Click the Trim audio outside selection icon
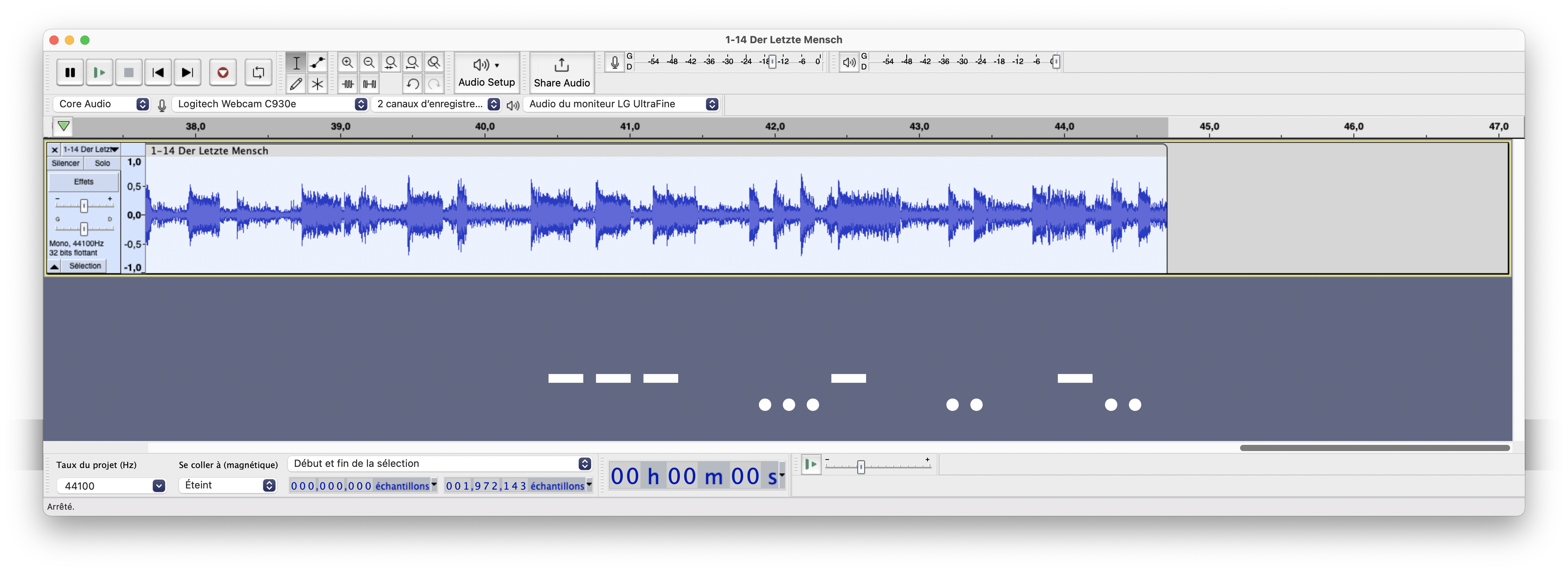The height and width of the screenshot is (583, 1568). [348, 84]
